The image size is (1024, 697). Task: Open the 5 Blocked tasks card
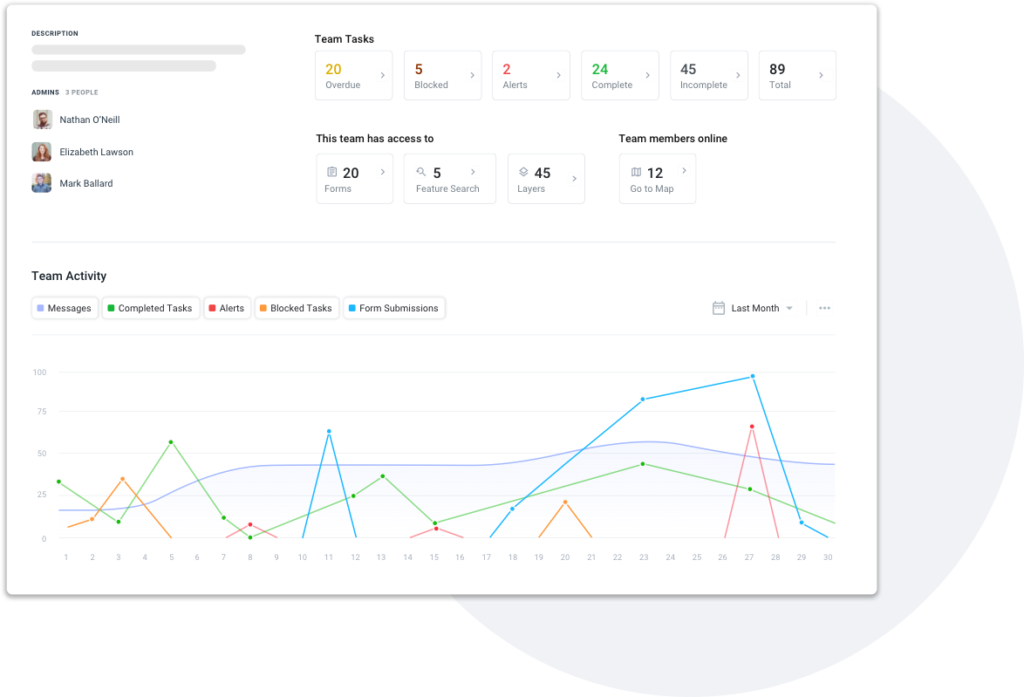coord(443,75)
